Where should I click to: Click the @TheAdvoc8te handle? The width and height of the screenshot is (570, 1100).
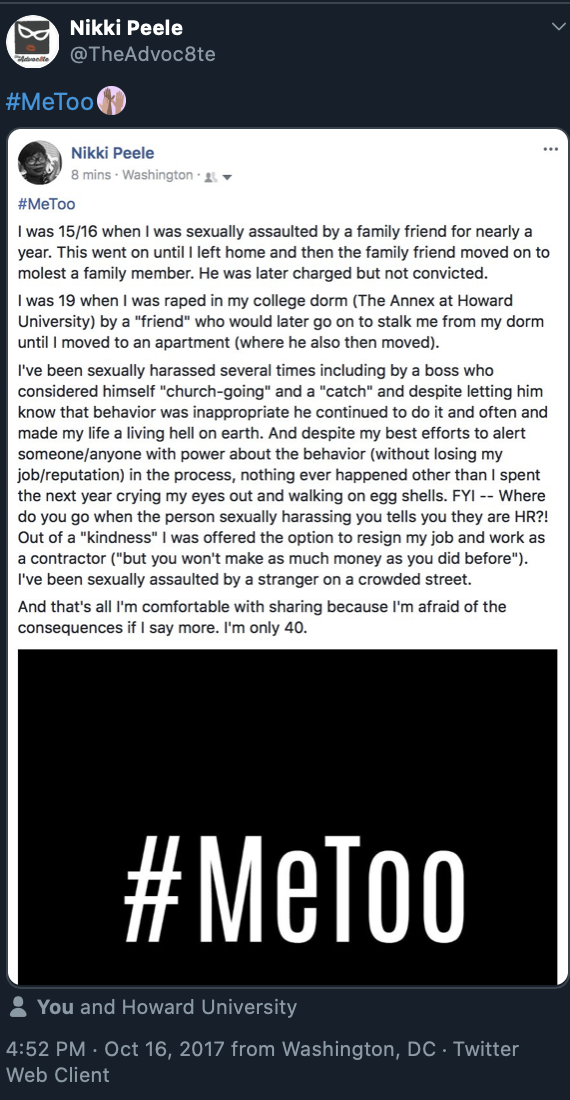[142, 54]
